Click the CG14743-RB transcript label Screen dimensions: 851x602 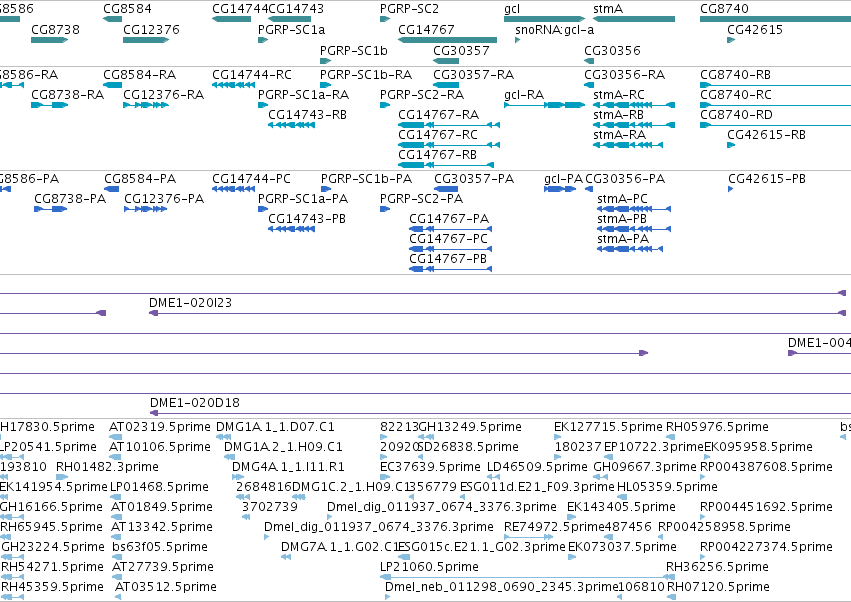pos(307,115)
